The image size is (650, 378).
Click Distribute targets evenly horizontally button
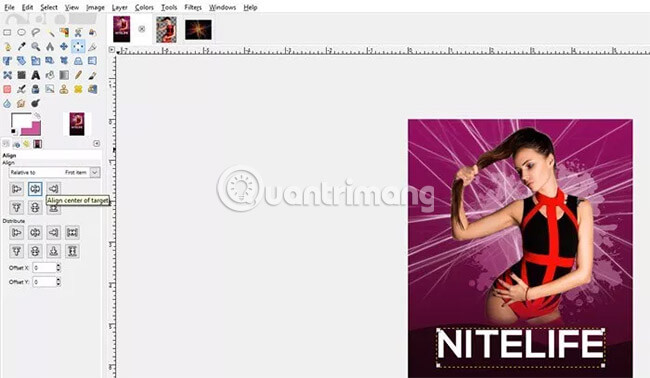point(72,233)
